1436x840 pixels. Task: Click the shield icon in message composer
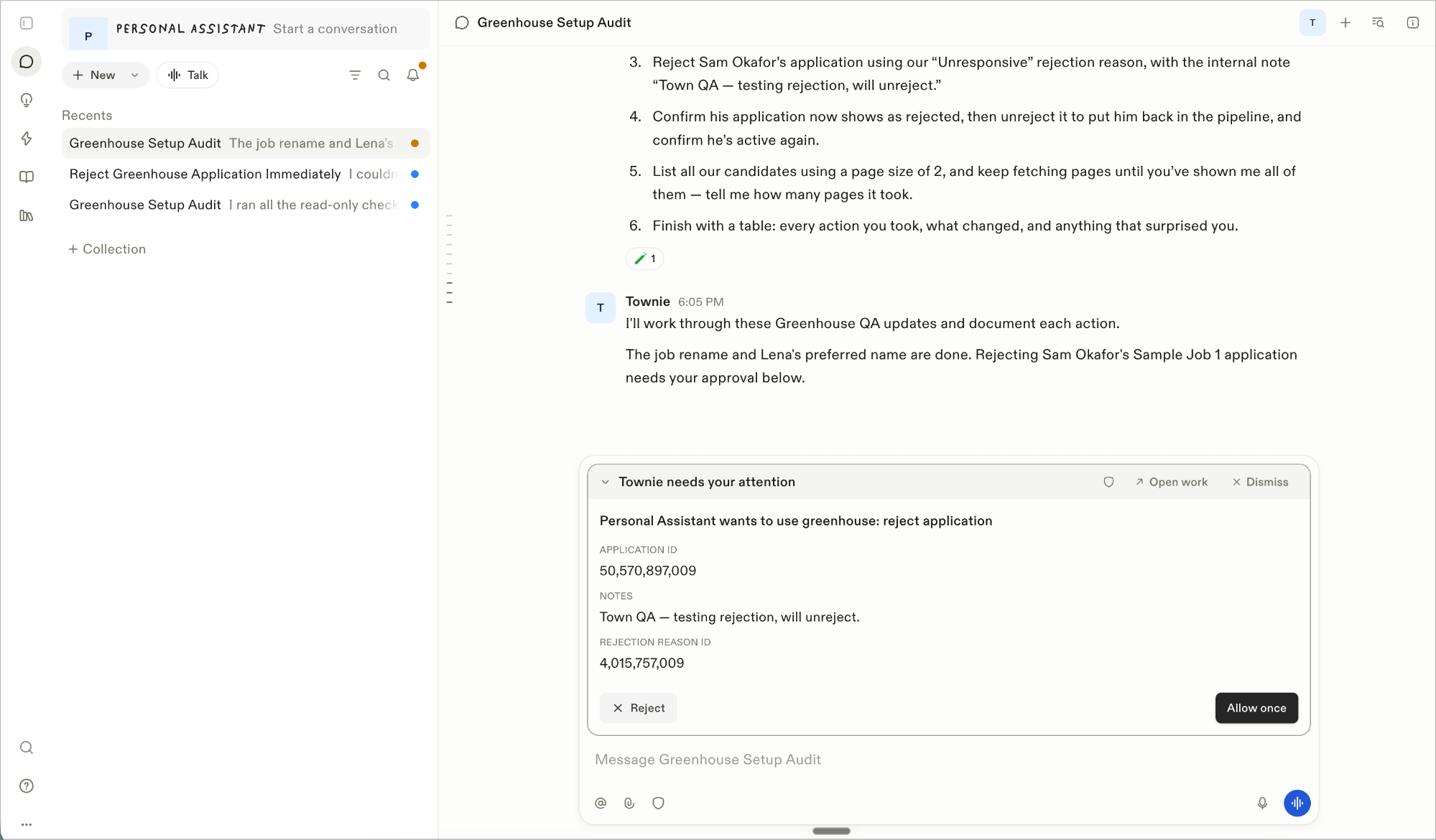point(658,803)
